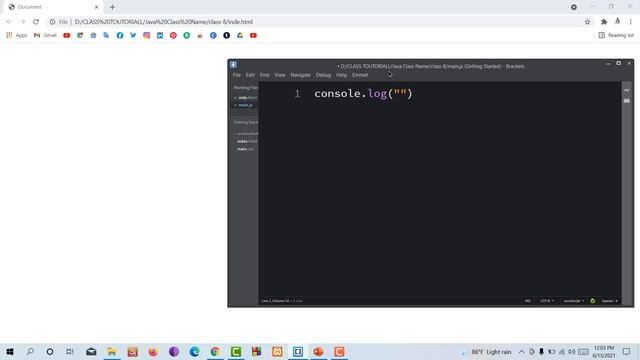The image size is (640, 360).
Task: Open the UTF-8 encoding dropdown
Action: coord(547,301)
